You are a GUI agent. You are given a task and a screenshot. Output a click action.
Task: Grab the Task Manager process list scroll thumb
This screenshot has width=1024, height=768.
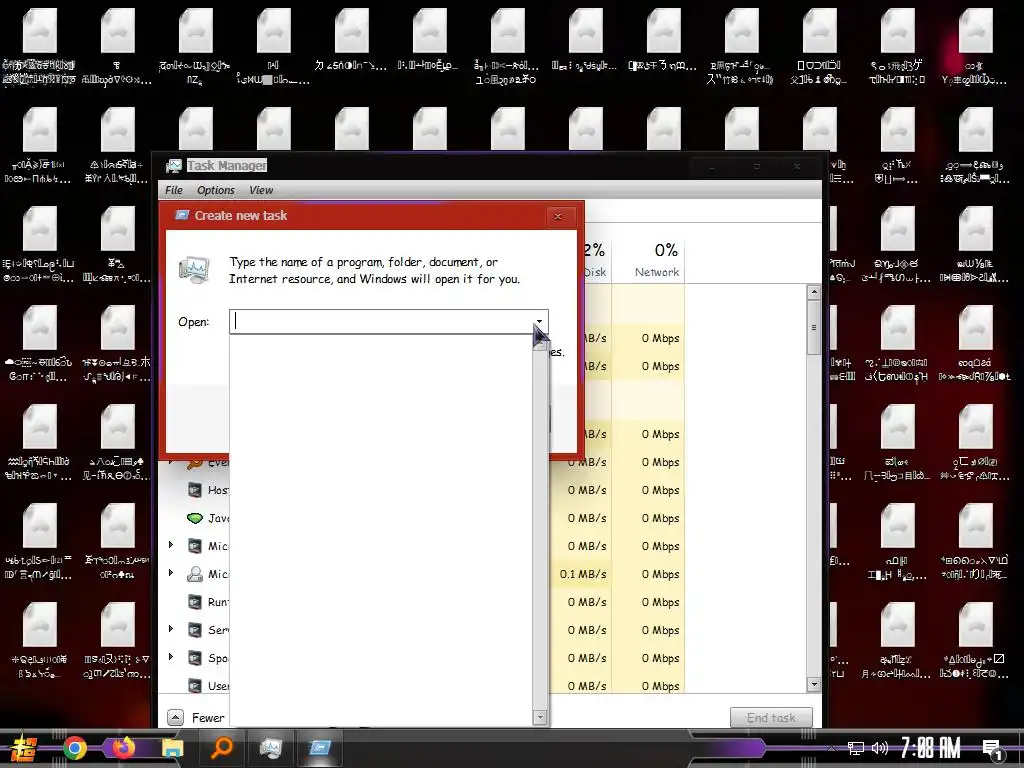(x=814, y=328)
